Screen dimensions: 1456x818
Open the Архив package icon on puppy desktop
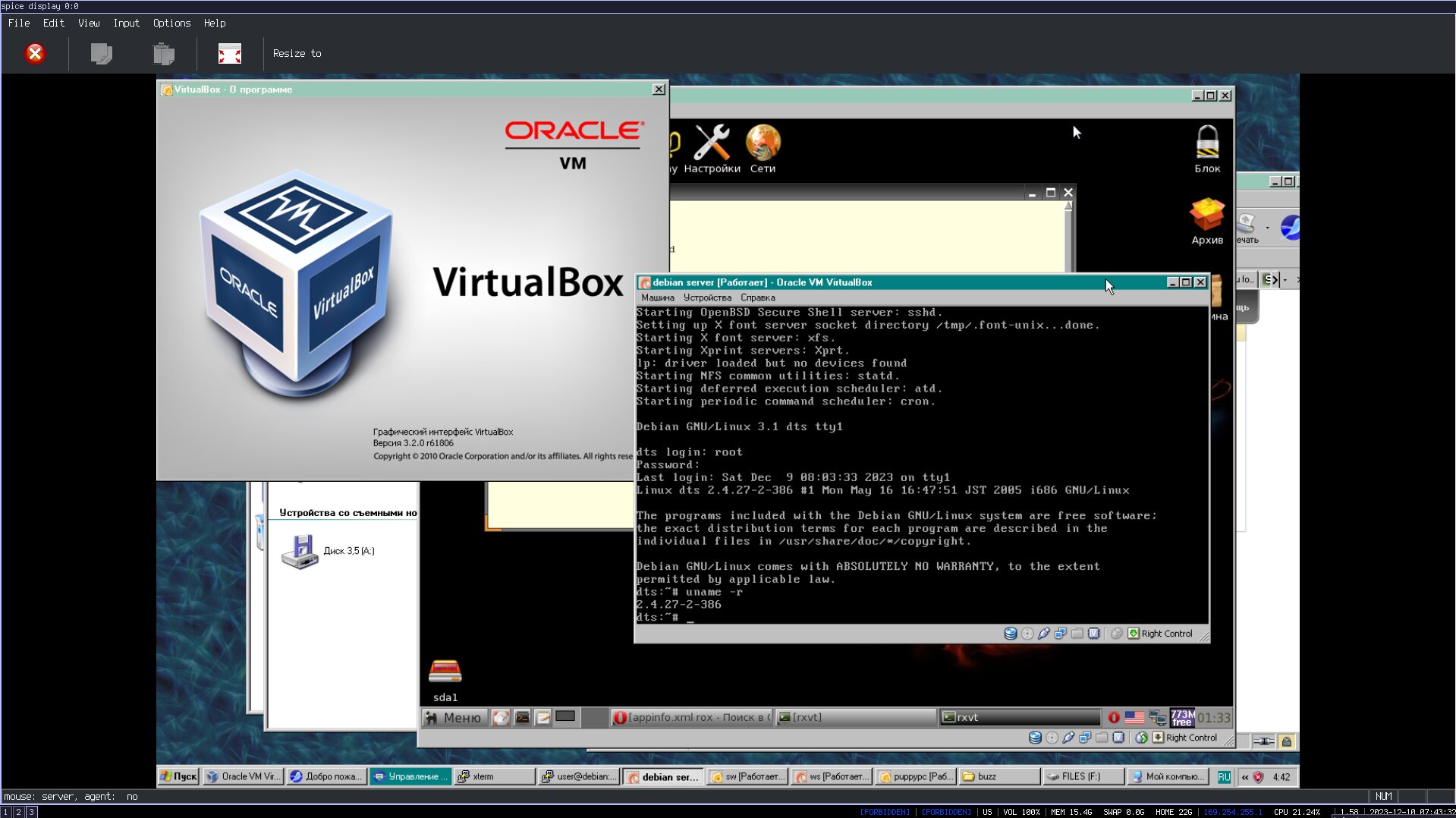pos(1207,221)
